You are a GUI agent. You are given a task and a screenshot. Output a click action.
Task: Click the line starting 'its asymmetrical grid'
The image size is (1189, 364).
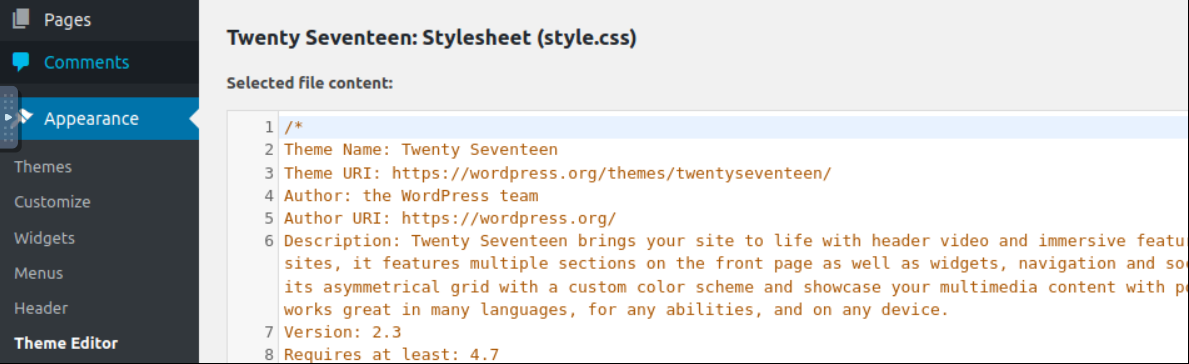point(736,287)
